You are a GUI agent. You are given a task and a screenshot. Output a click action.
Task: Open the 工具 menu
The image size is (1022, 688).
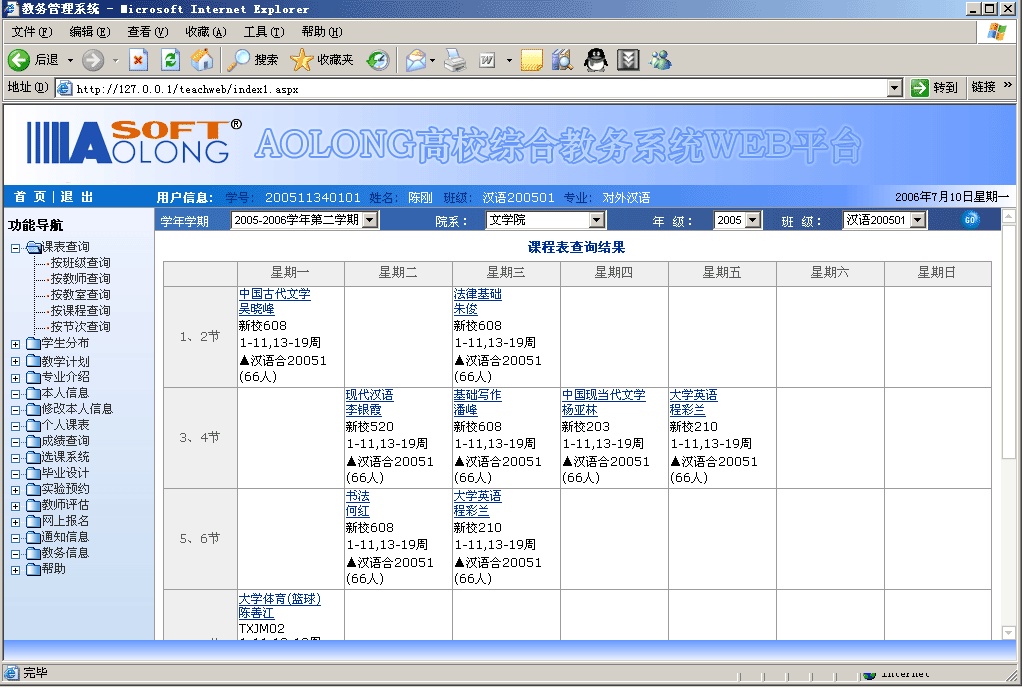pos(263,32)
